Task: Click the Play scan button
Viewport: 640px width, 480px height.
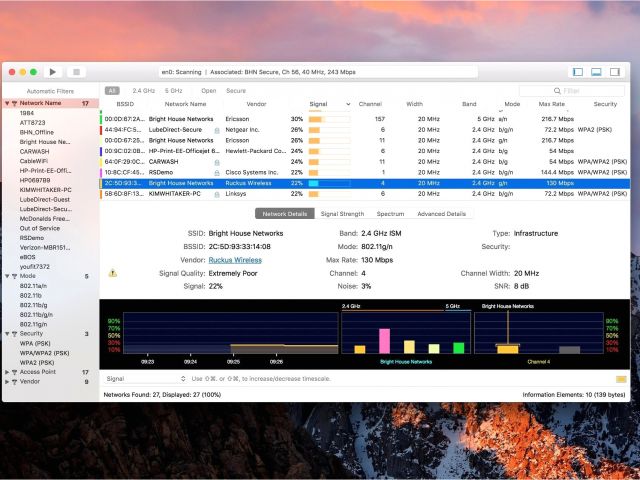Action: click(x=53, y=72)
